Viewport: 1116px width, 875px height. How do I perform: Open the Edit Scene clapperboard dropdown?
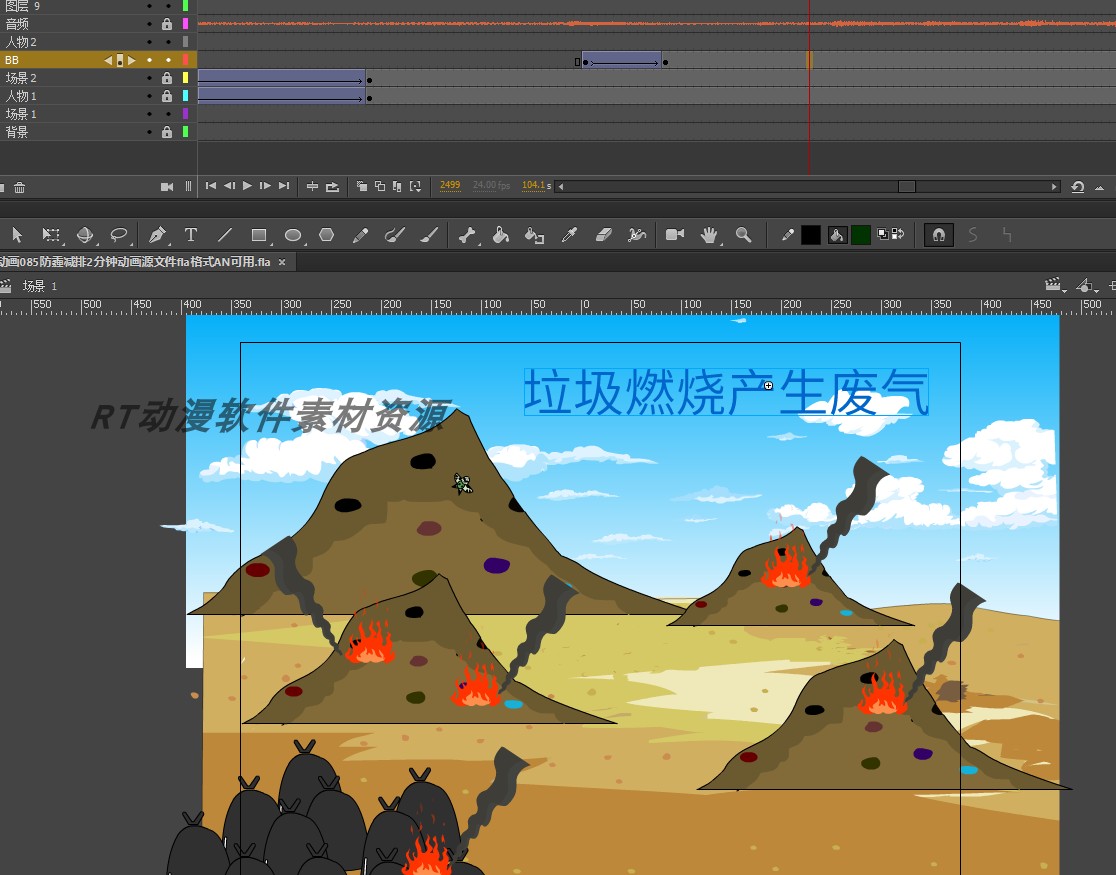tap(1053, 285)
